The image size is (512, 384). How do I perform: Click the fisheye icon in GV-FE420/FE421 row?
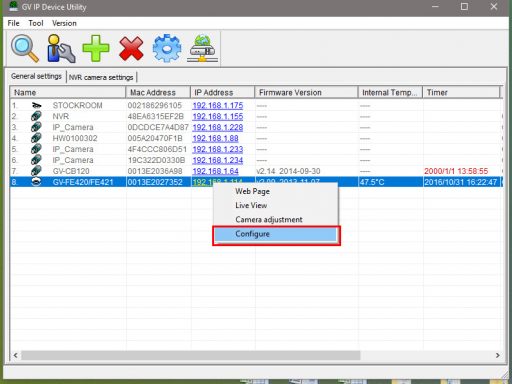(36, 182)
